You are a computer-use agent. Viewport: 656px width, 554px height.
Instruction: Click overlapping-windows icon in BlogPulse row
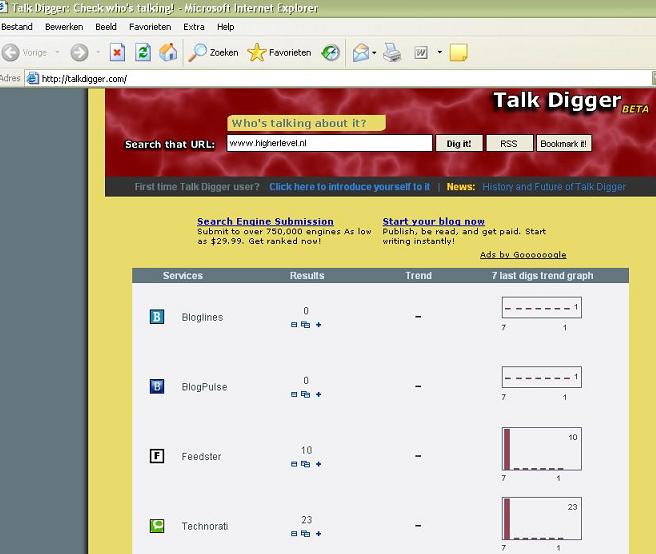[x=306, y=395]
